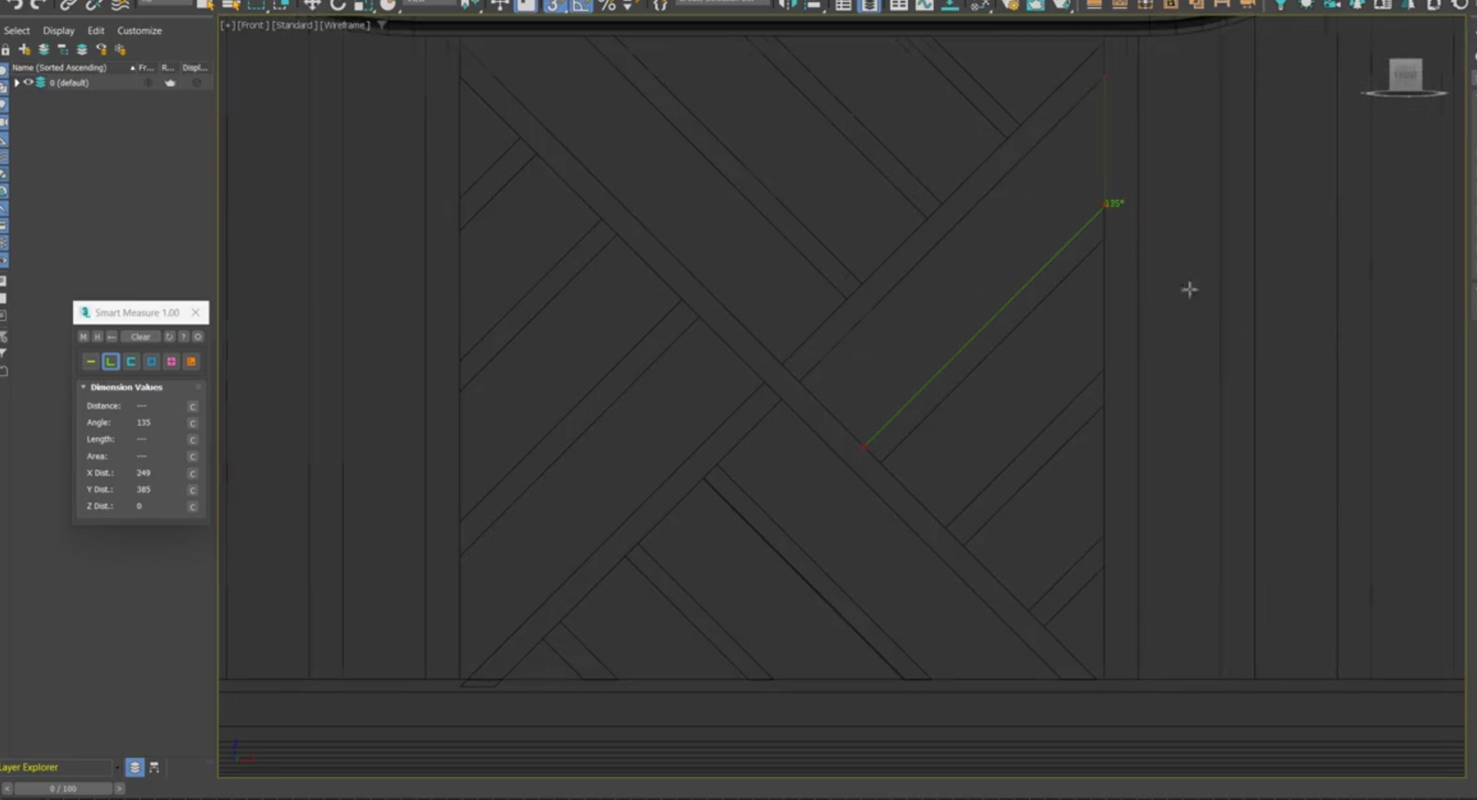1477x800 pixels.
Task: Enable sort by layer toggle at explorer bottom
Action: [135, 767]
